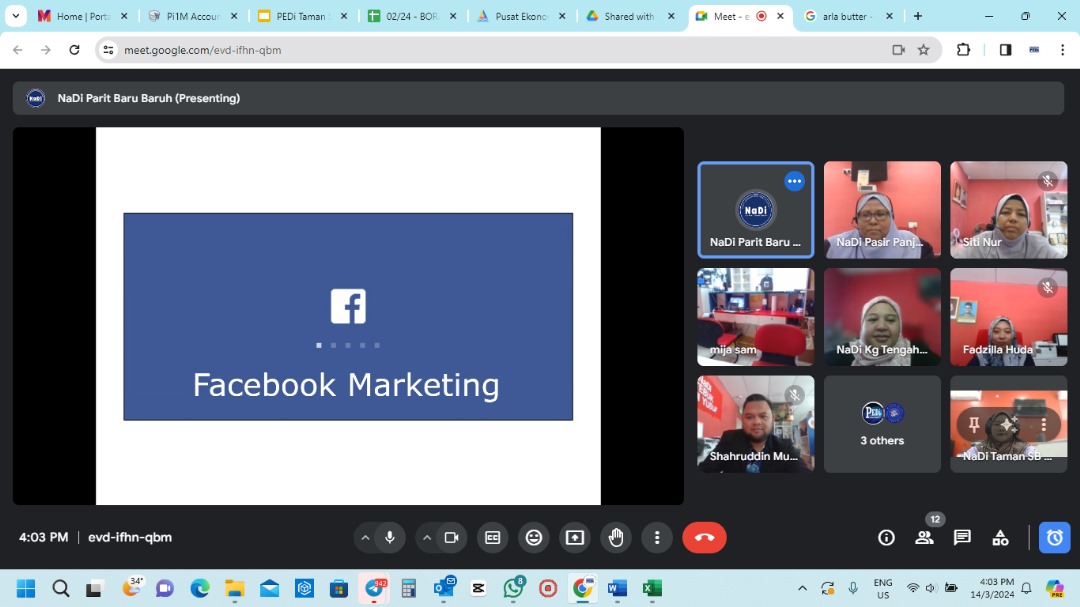
Task: Toggle the microphone on or off
Action: click(x=390, y=537)
